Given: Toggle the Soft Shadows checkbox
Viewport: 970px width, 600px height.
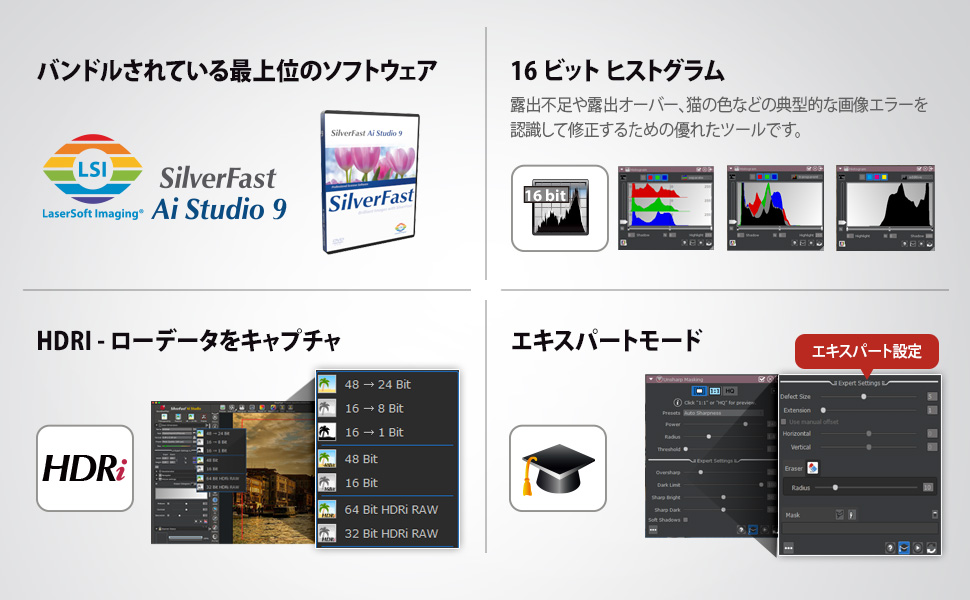Looking at the screenshot, I should point(685,520).
